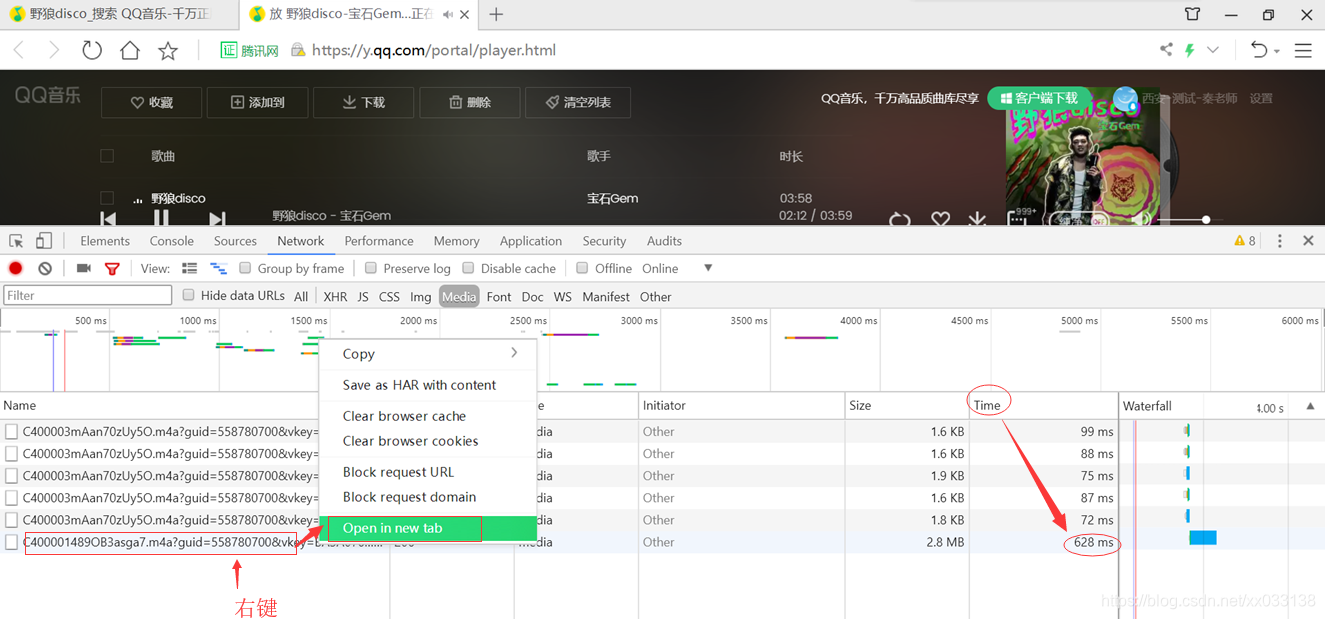The image size is (1325, 619).
Task: Pause the song playback
Action: (x=161, y=218)
